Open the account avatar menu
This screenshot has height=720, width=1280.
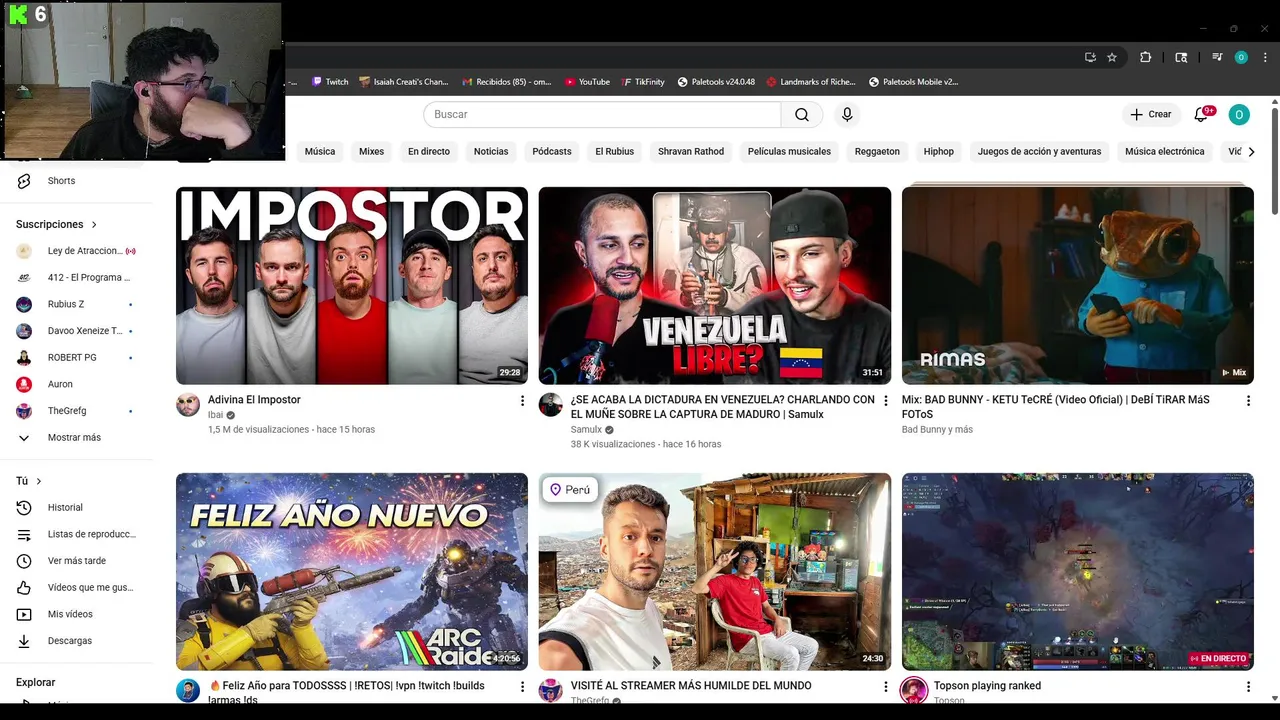tap(1239, 114)
